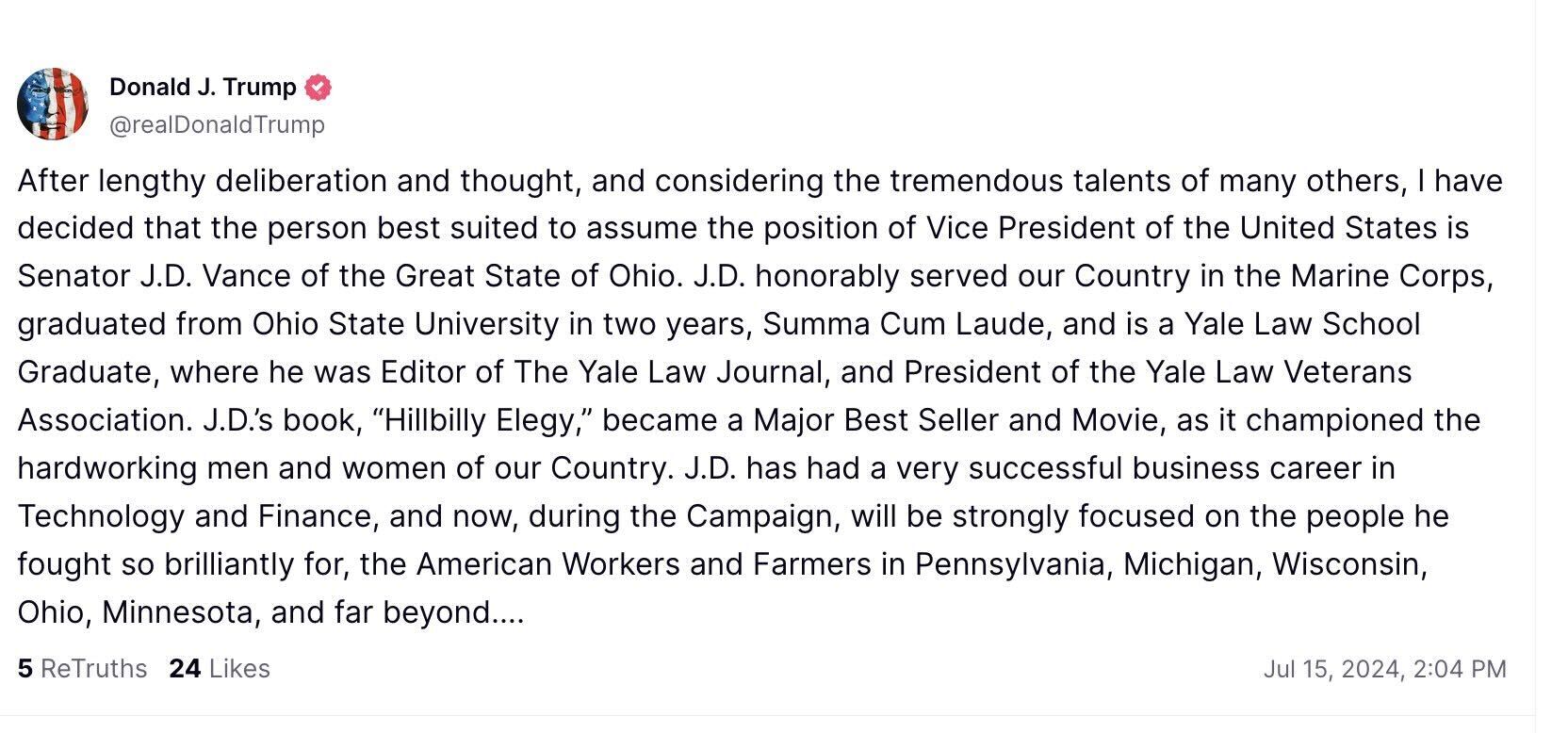1568x733 pixels.
Task: Click the red verified badge icon
Action: (318, 88)
